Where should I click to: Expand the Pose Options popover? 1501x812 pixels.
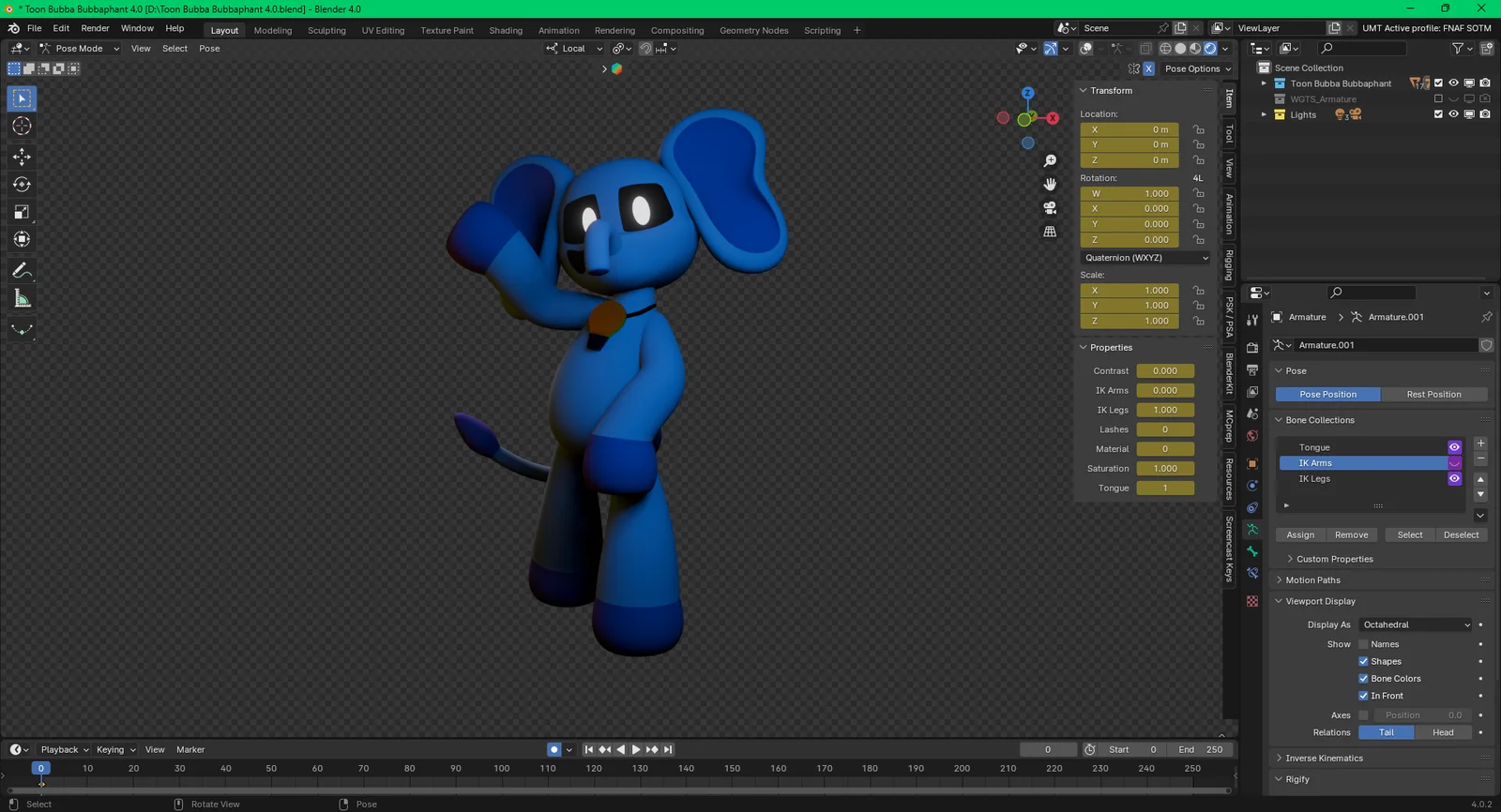pyautogui.click(x=1198, y=68)
